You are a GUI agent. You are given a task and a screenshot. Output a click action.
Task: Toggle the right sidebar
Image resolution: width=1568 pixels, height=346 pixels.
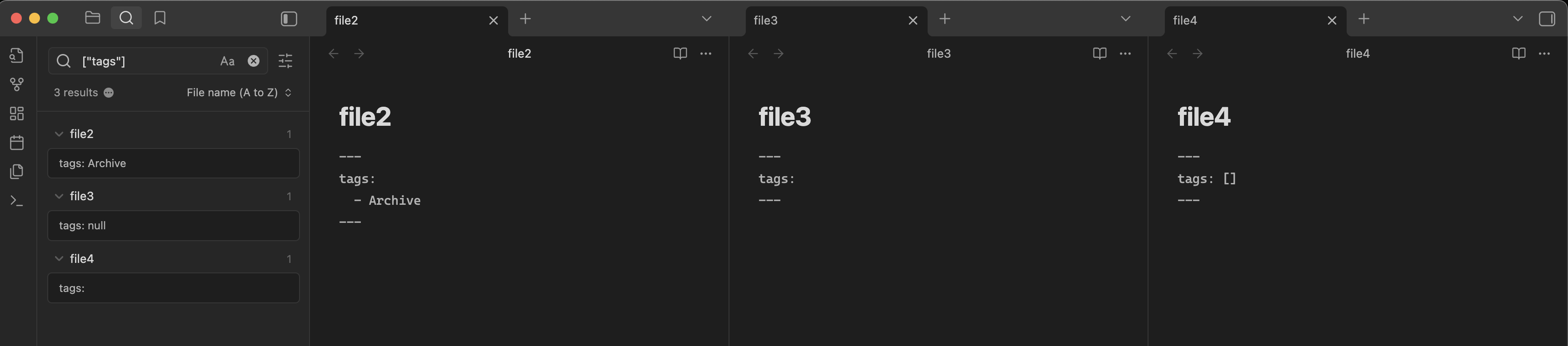pos(1547,19)
